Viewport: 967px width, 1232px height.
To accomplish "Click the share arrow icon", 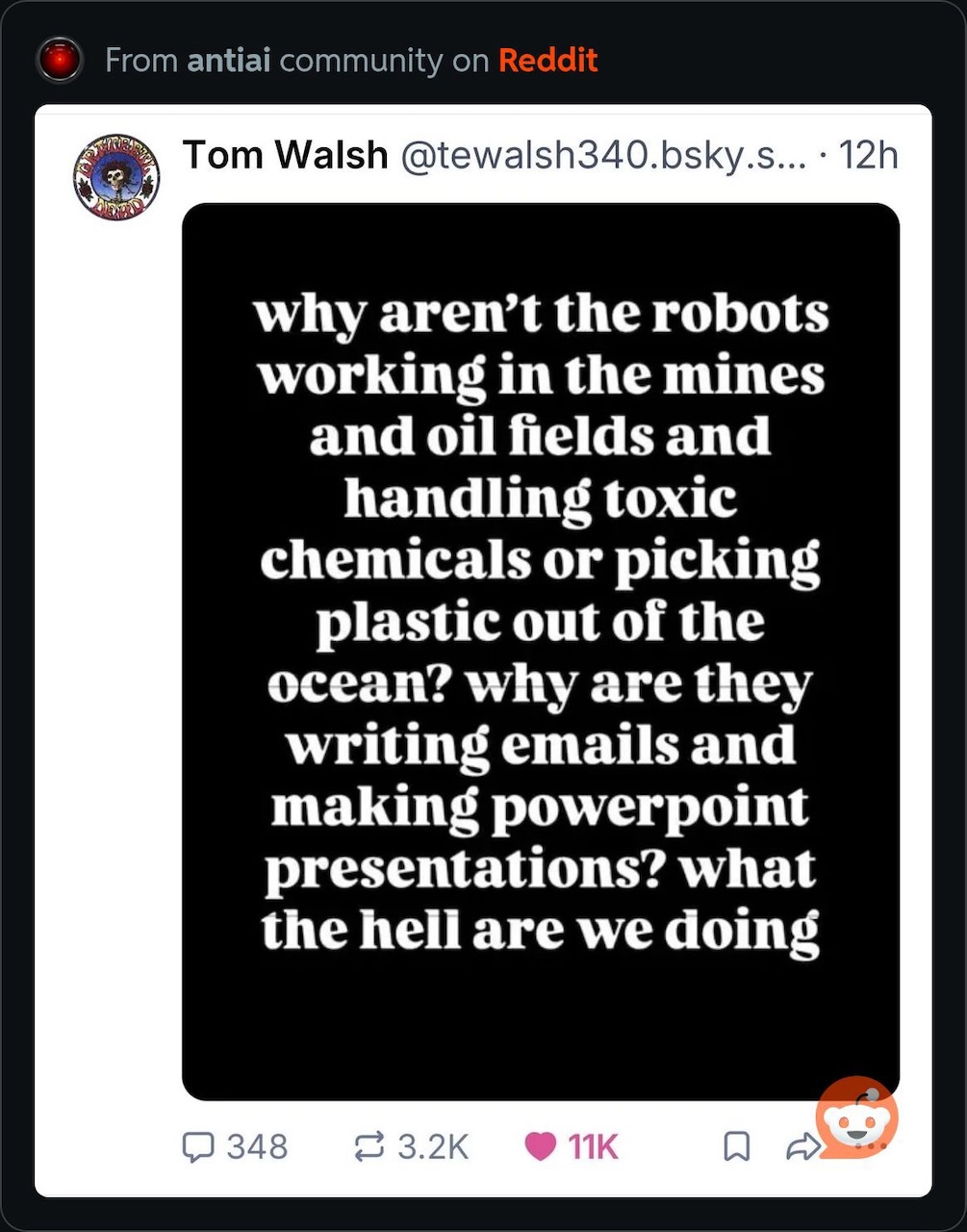I will pos(801,1146).
